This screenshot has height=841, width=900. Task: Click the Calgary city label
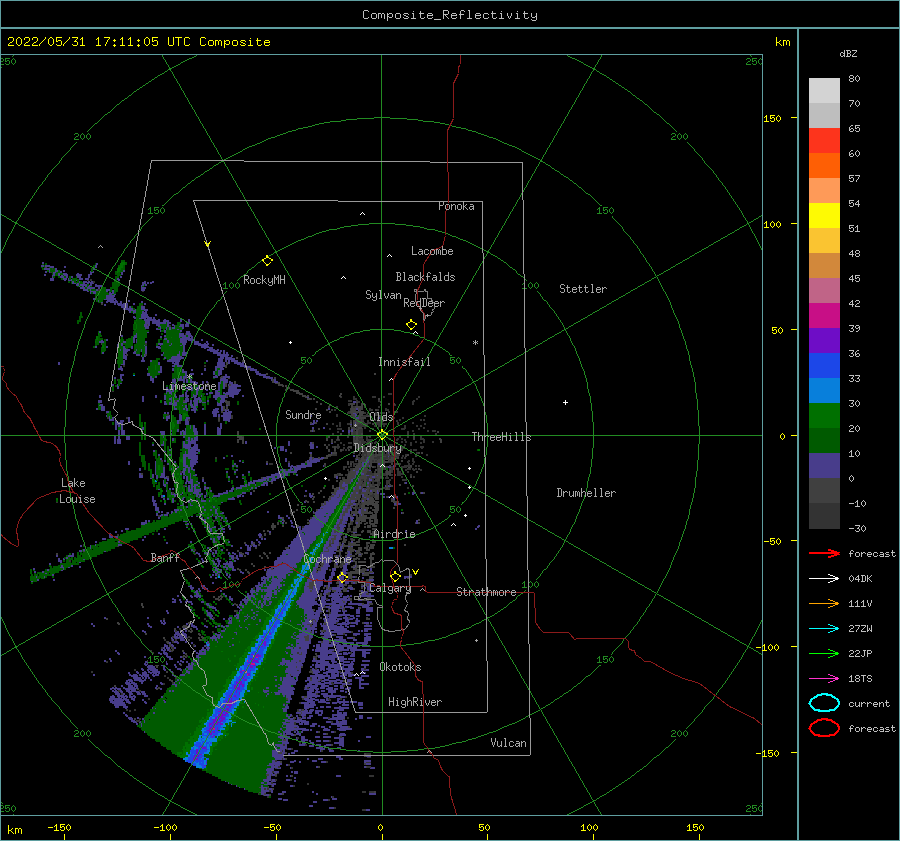click(390, 588)
